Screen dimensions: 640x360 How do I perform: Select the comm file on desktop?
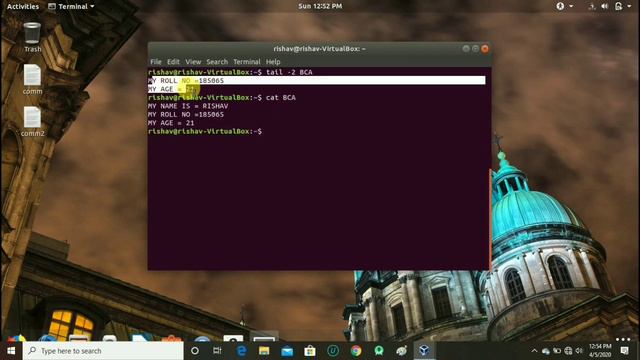[x=32, y=79]
